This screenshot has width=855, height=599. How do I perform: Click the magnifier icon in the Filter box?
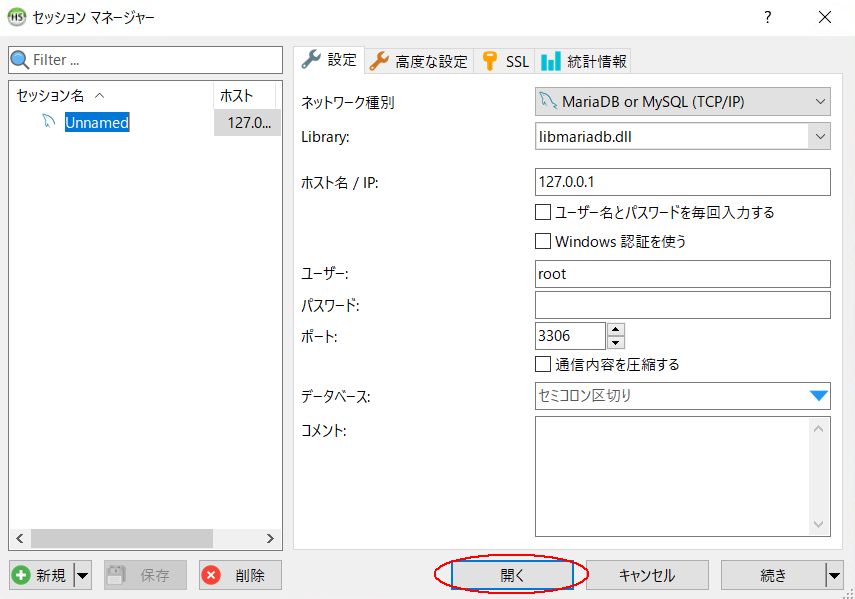(20, 59)
